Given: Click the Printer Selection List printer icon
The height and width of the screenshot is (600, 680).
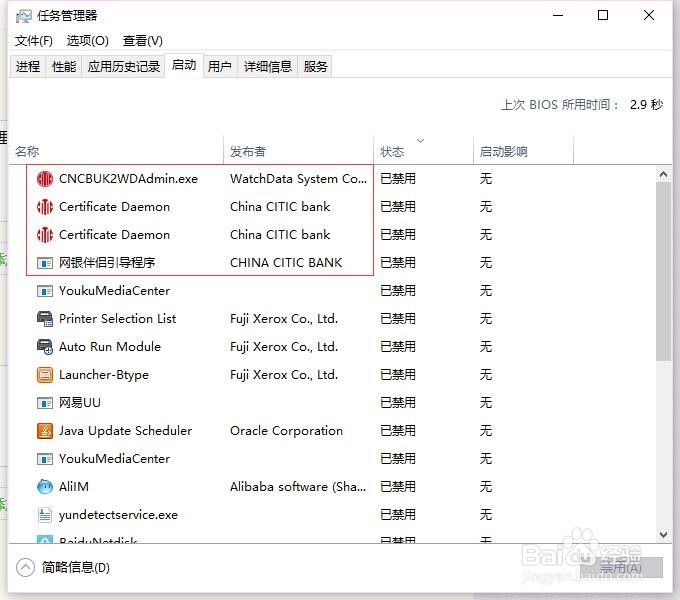Looking at the screenshot, I should click(x=45, y=319).
